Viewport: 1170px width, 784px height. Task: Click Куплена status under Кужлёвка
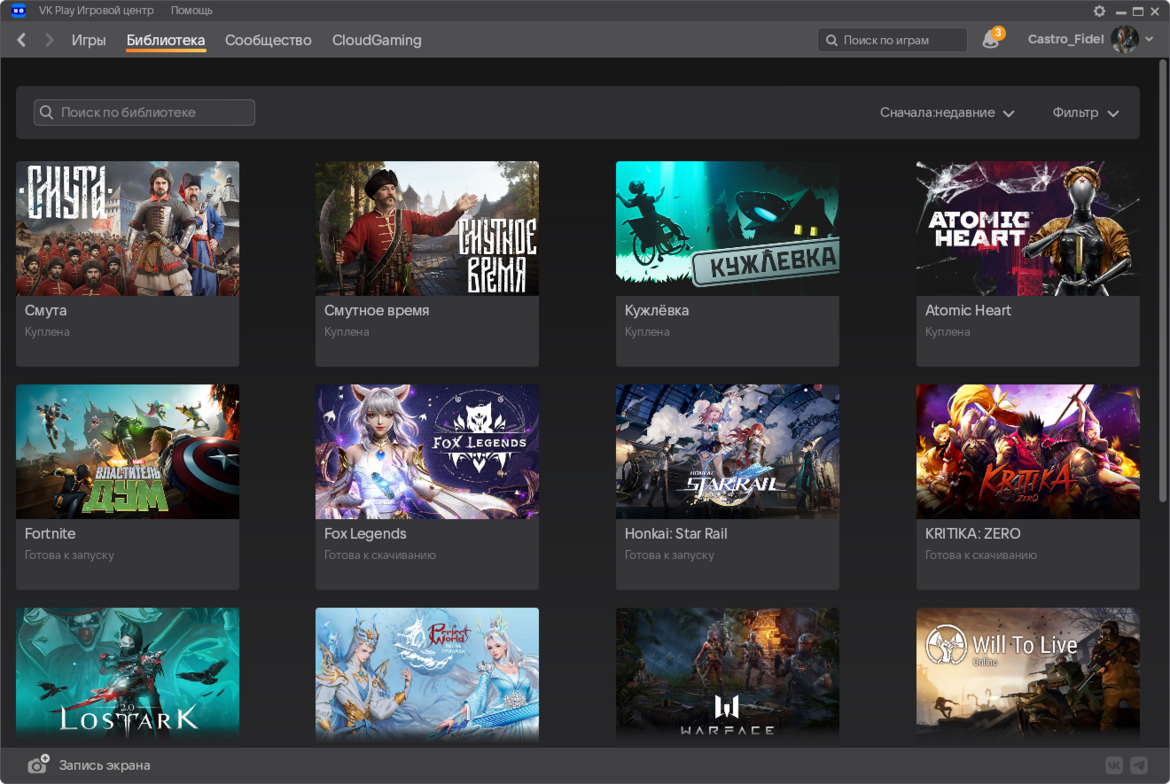coord(647,332)
